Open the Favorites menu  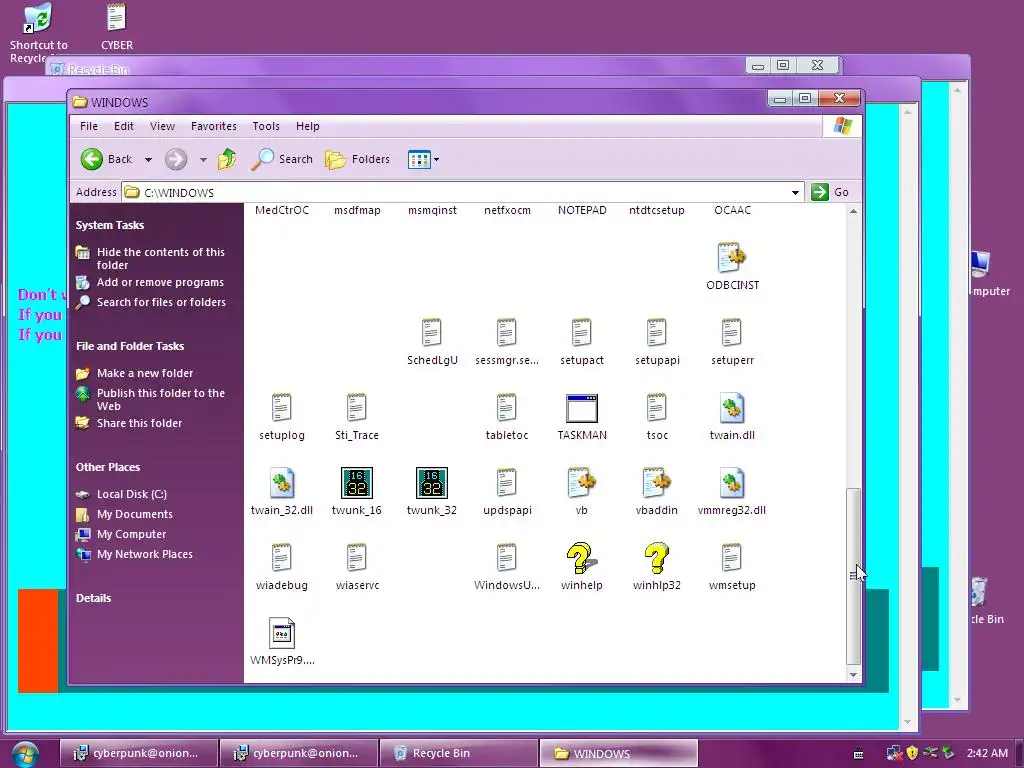point(214,126)
